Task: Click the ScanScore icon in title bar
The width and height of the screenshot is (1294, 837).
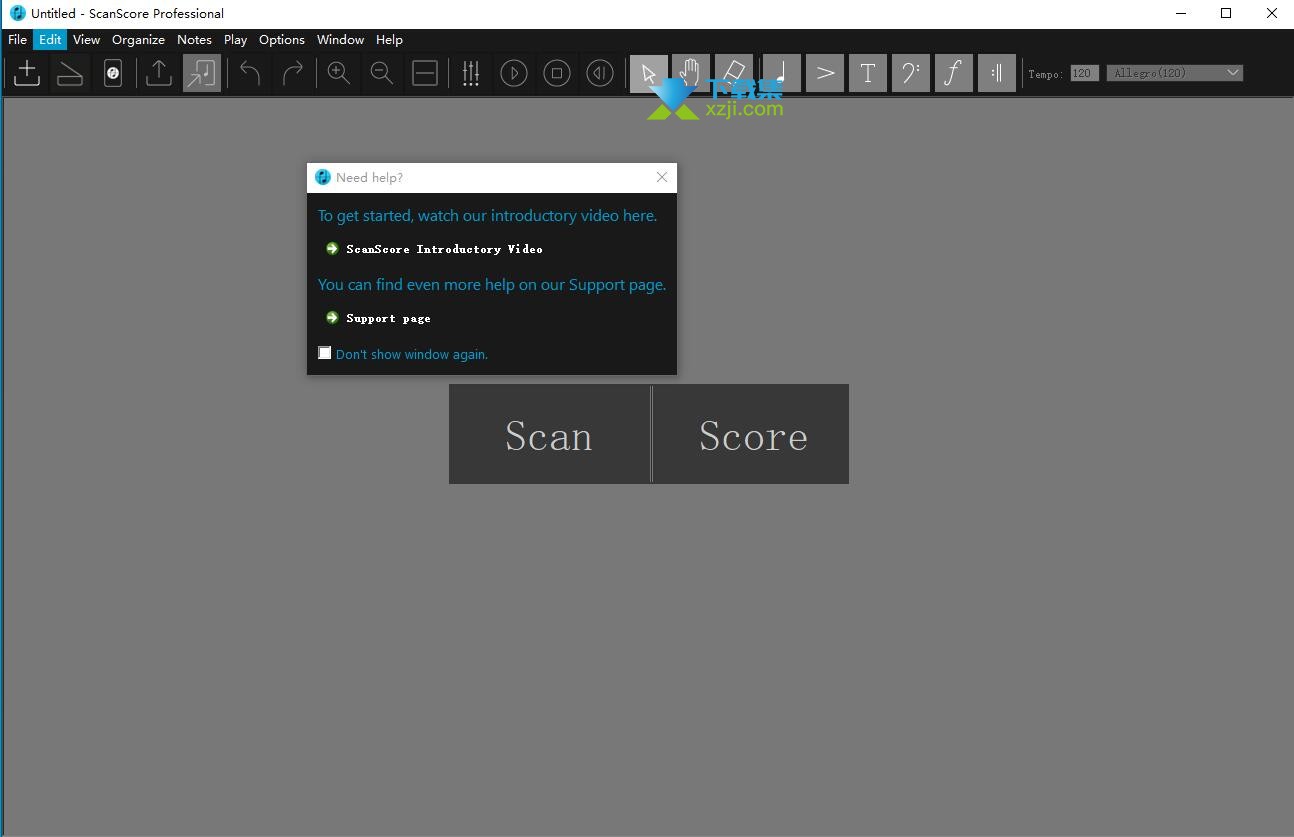Action: click(17, 13)
